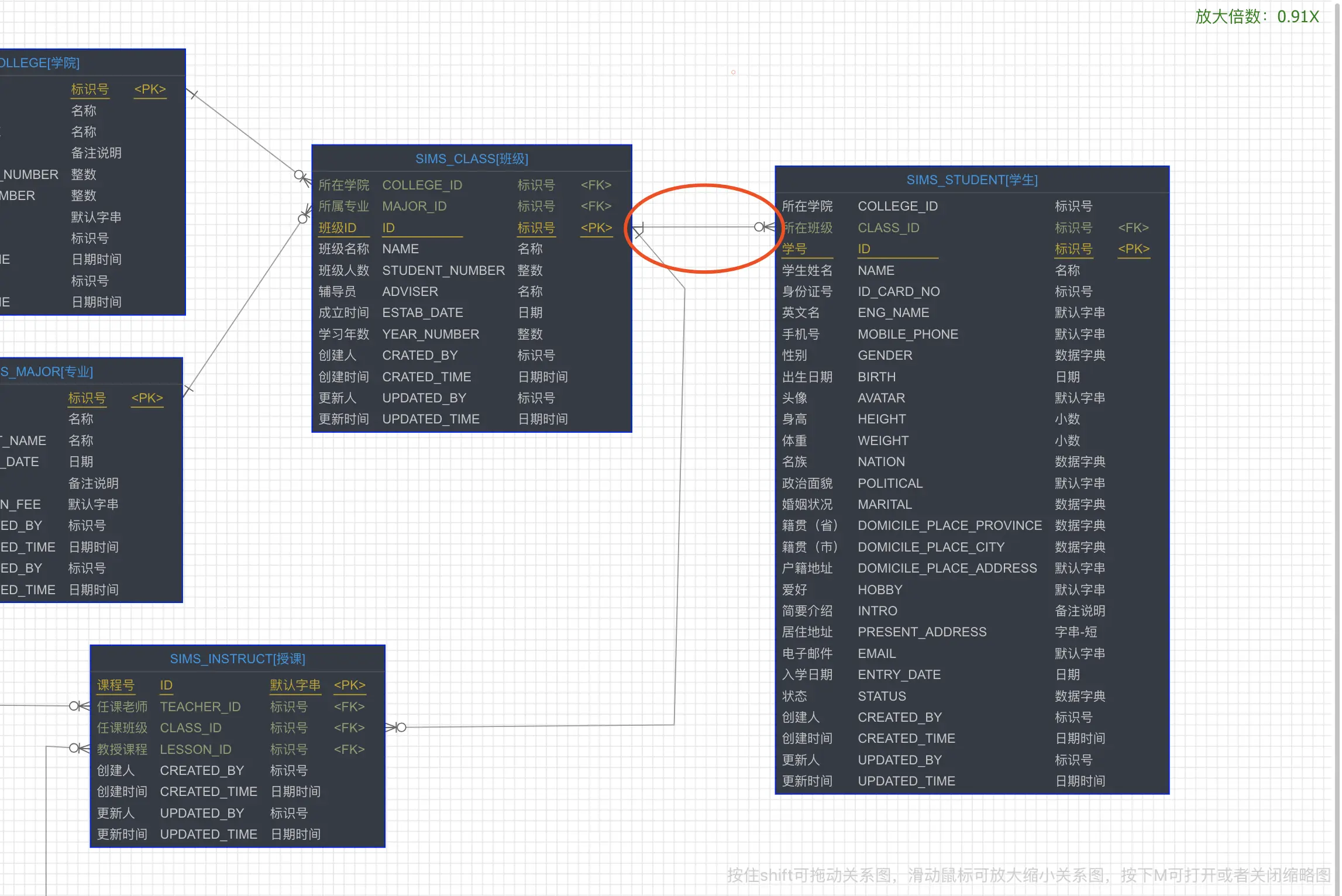Click the CRATED_TIME field in SIMS_CLASS
Screen dimensions: 1342x896
[426, 377]
